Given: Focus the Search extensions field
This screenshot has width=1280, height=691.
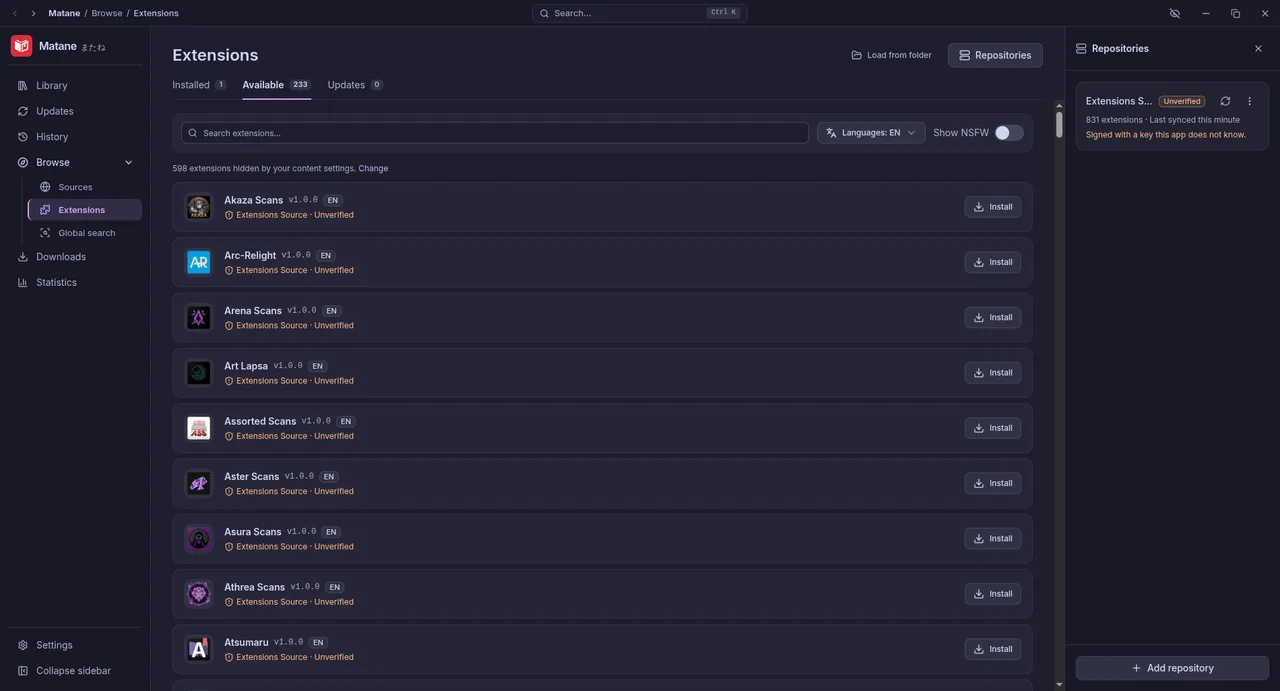Looking at the screenshot, I should click(495, 133).
